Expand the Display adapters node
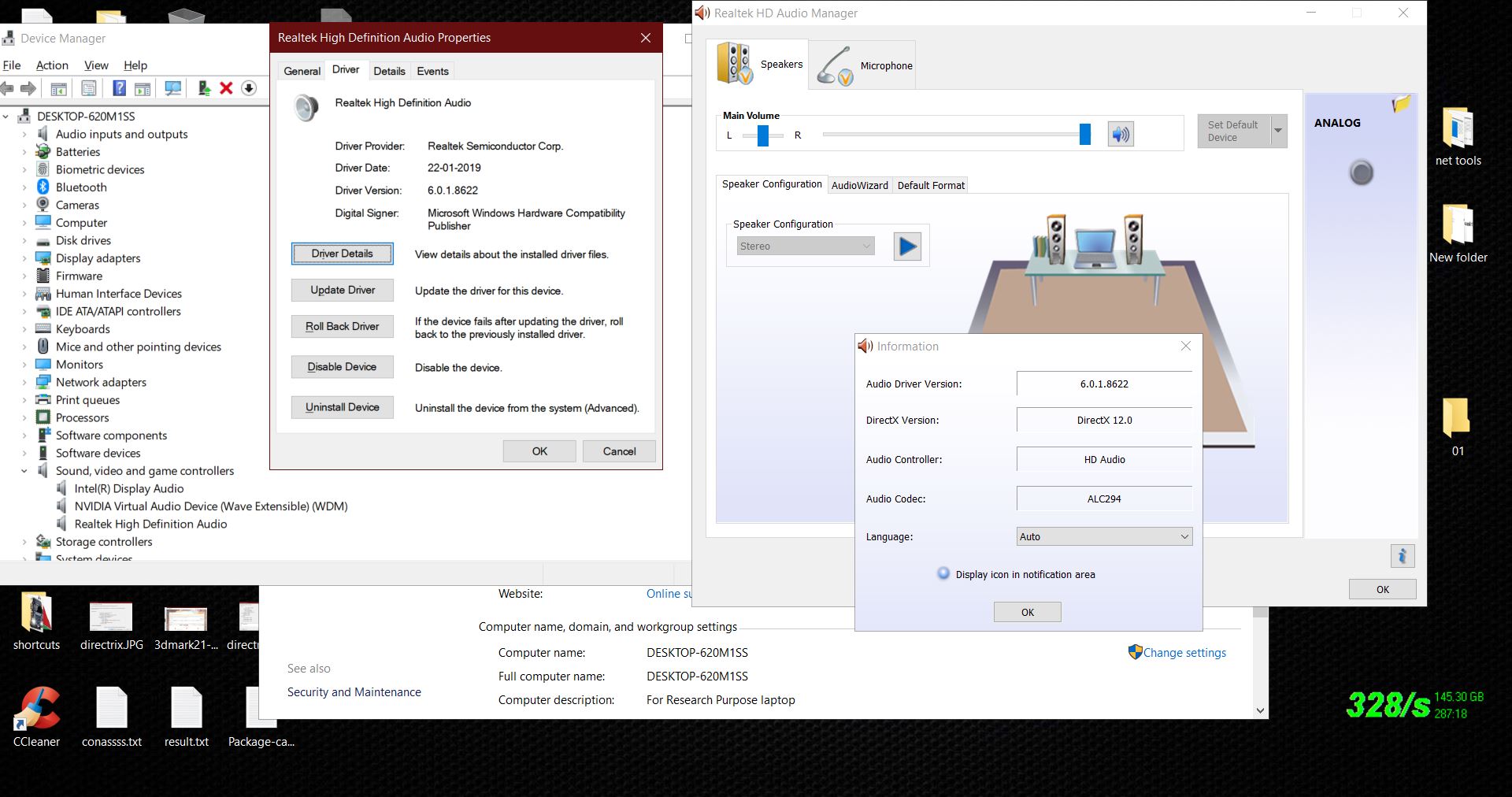The image size is (1512, 797). point(24,258)
